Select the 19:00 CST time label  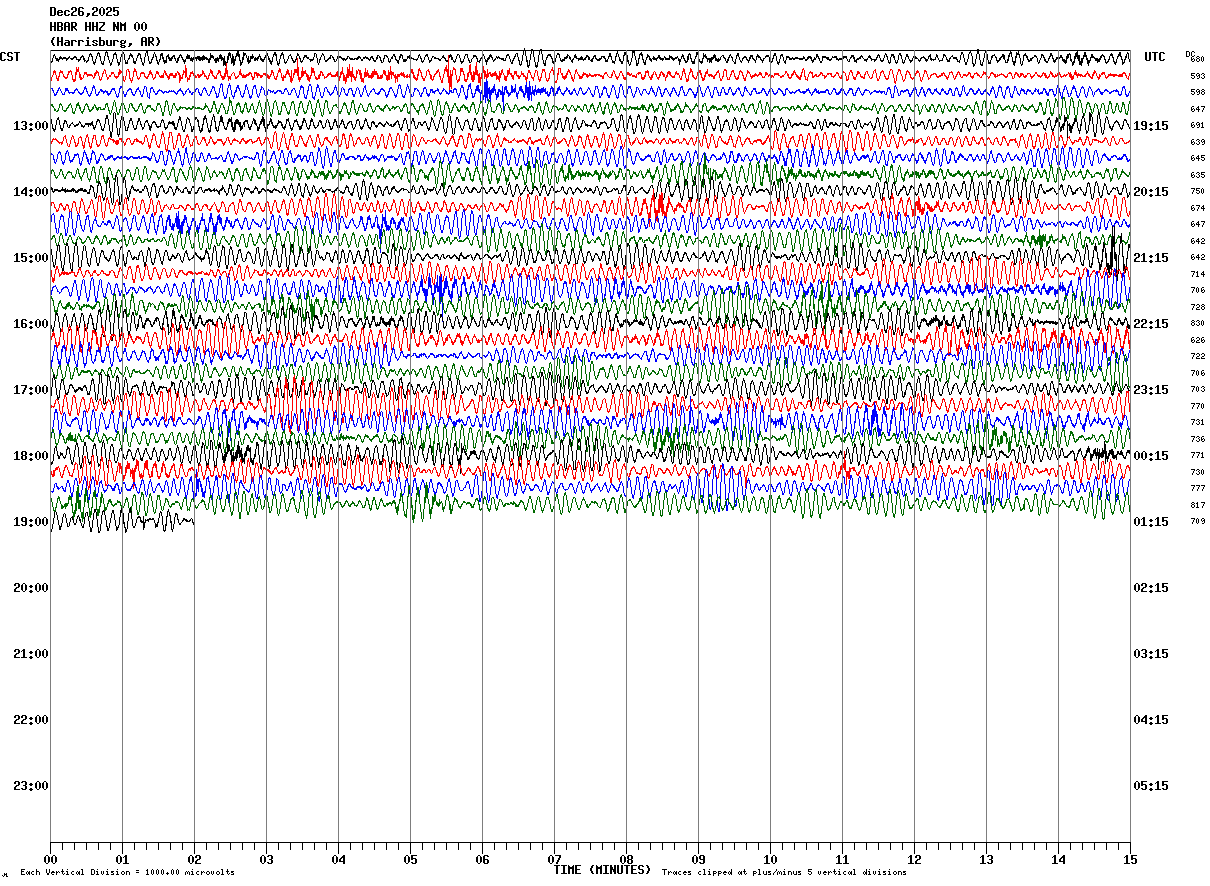tap(31, 522)
